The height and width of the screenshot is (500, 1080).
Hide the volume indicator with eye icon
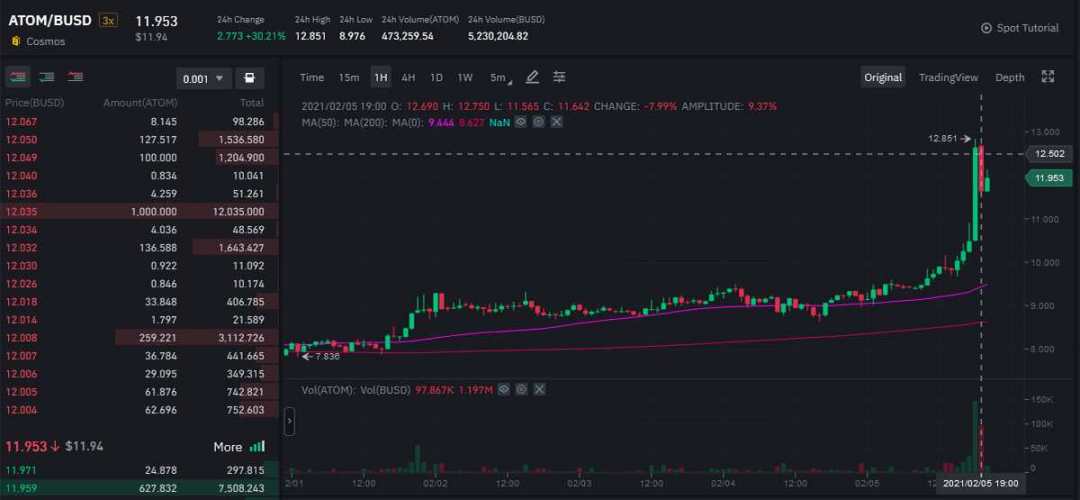(504, 388)
